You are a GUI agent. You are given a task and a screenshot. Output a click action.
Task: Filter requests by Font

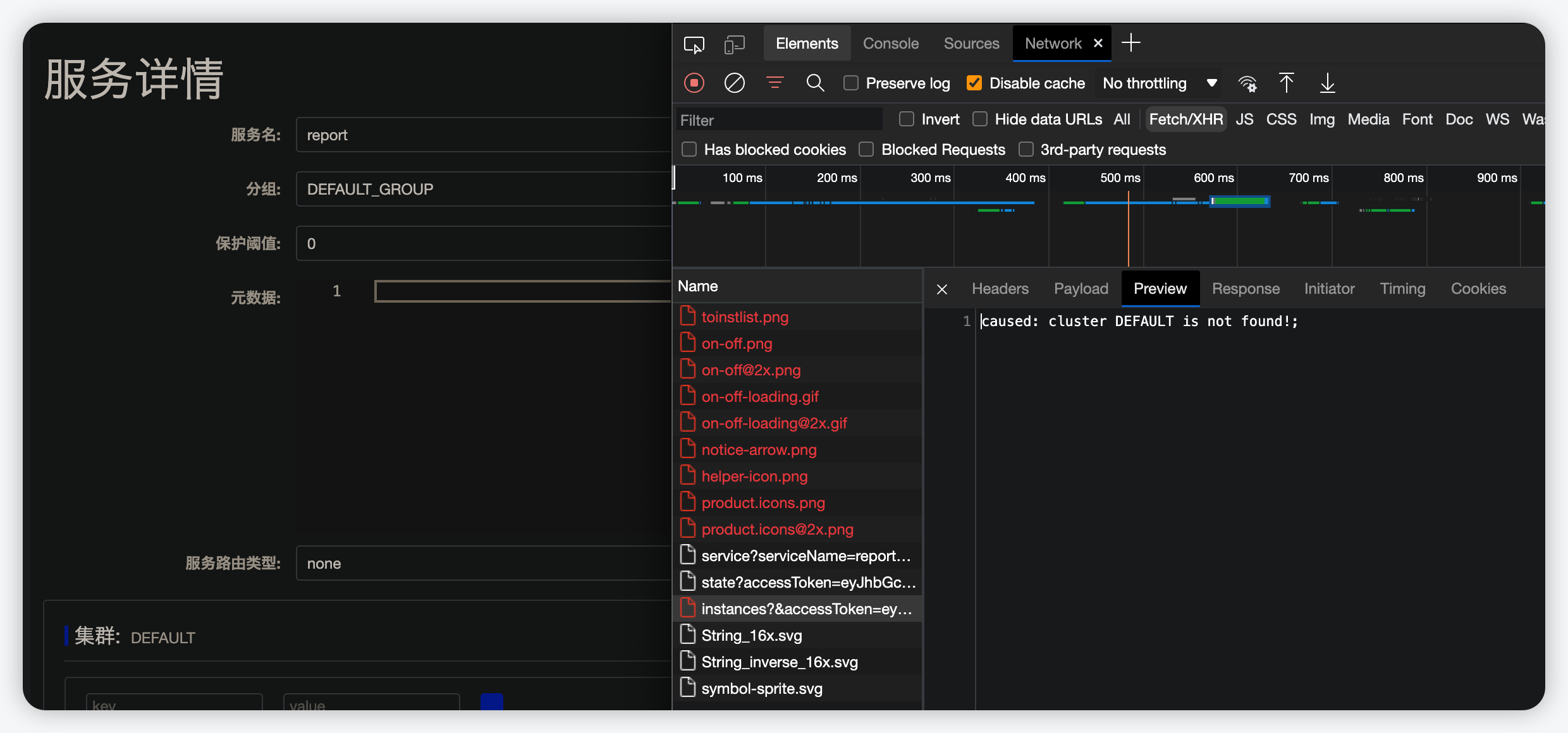tap(1417, 119)
